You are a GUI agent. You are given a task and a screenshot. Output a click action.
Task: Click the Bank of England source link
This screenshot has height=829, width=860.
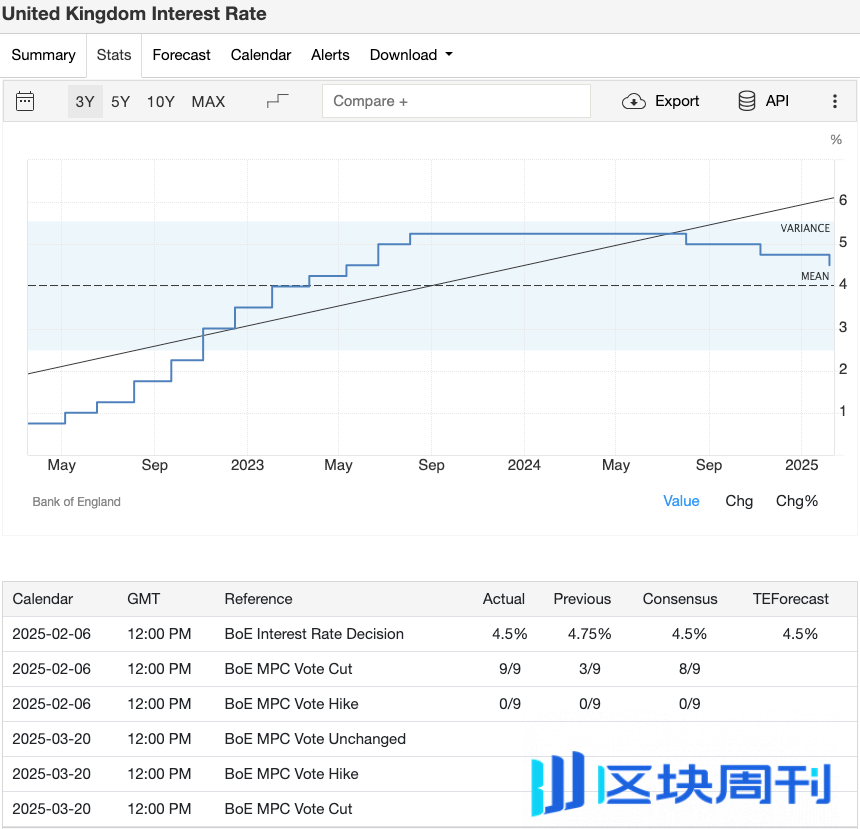tap(76, 501)
